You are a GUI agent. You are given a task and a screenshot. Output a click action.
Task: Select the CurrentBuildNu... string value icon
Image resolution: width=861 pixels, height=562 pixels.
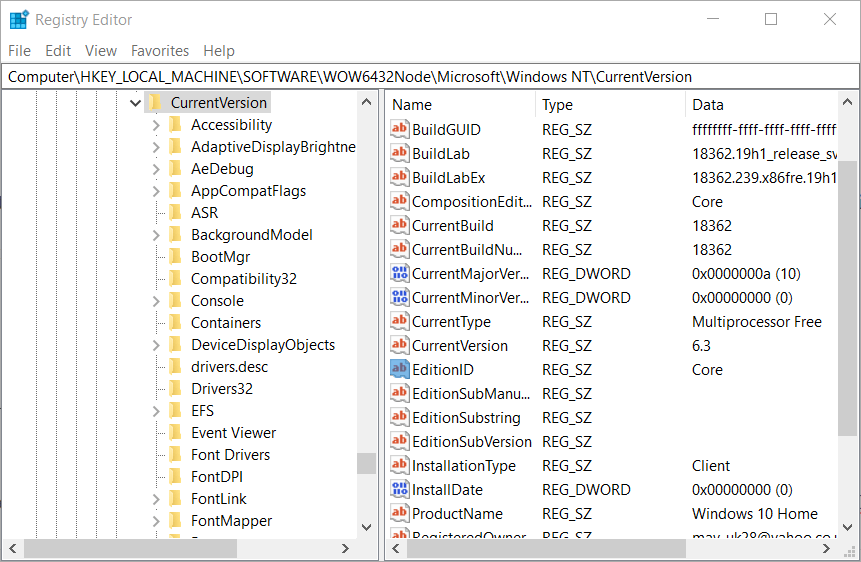400,249
